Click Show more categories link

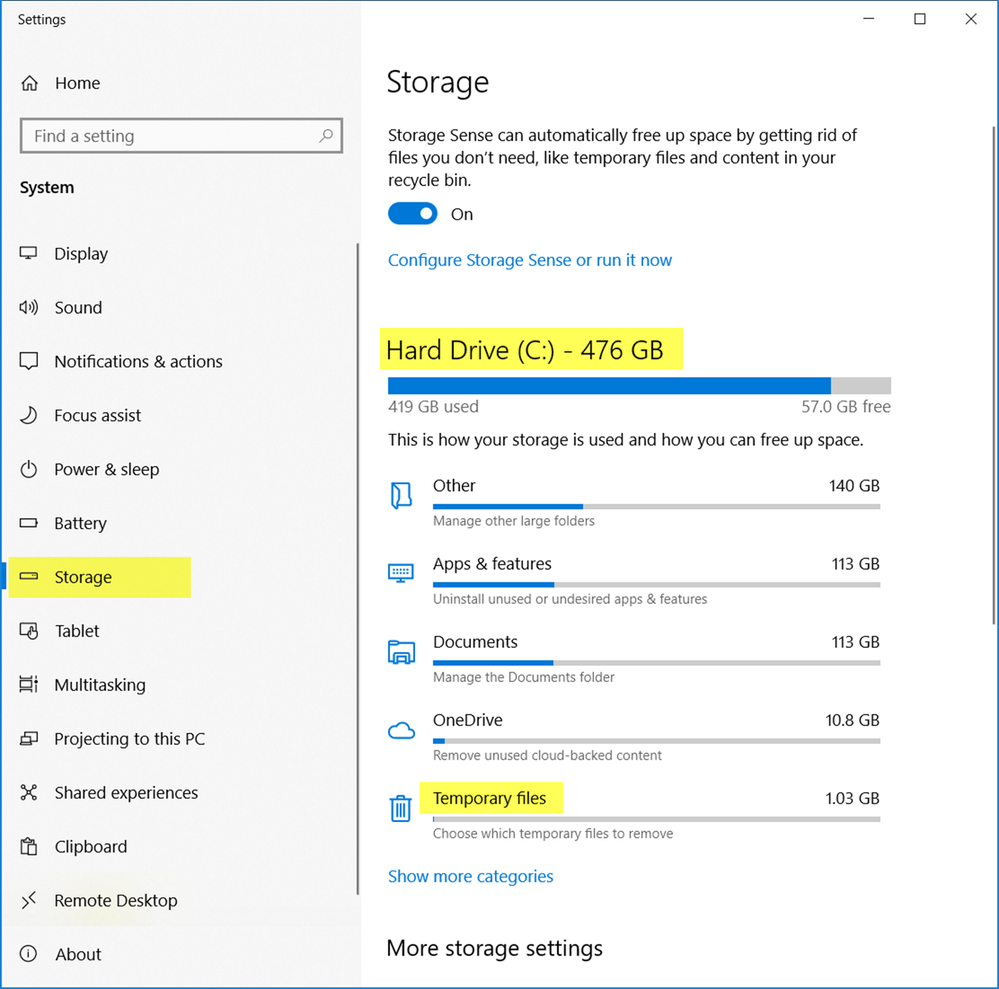(471, 876)
